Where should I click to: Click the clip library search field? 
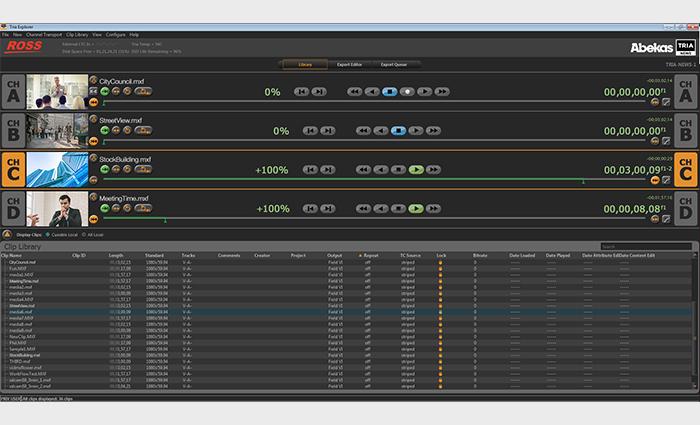point(646,246)
